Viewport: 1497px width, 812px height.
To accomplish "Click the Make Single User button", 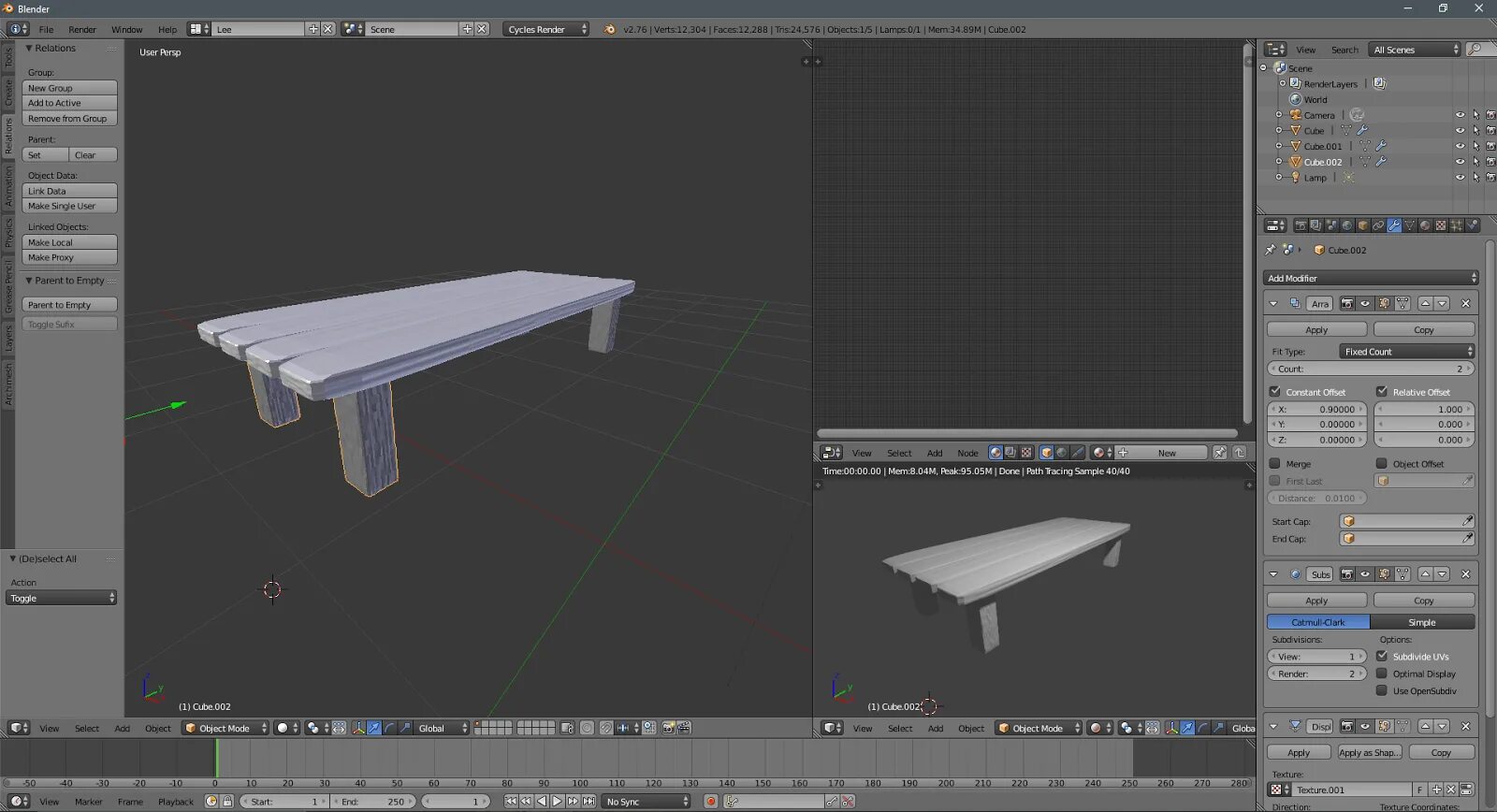I will 70,206.
